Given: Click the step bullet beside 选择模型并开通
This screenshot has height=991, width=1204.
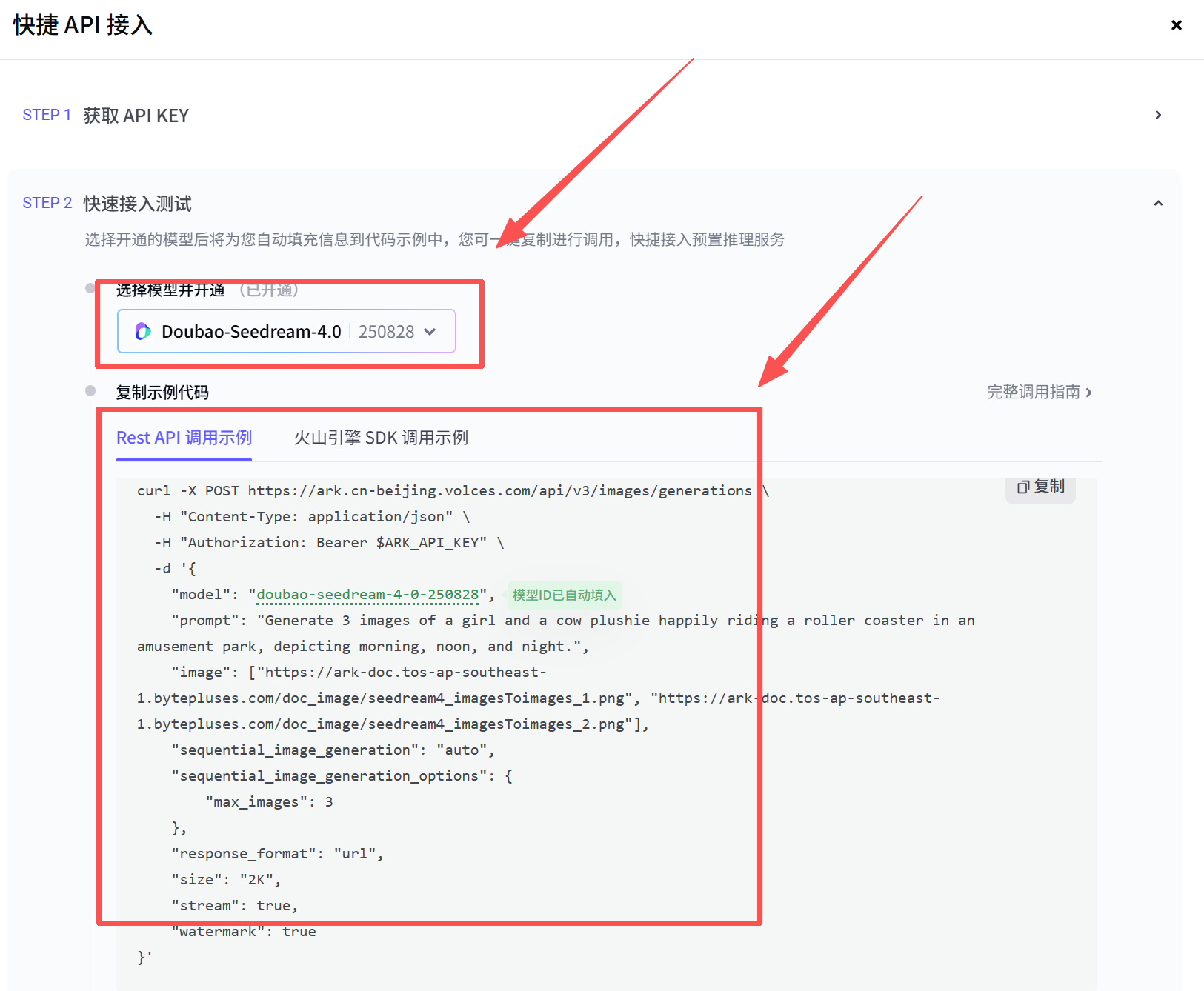Looking at the screenshot, I should 90,288.
